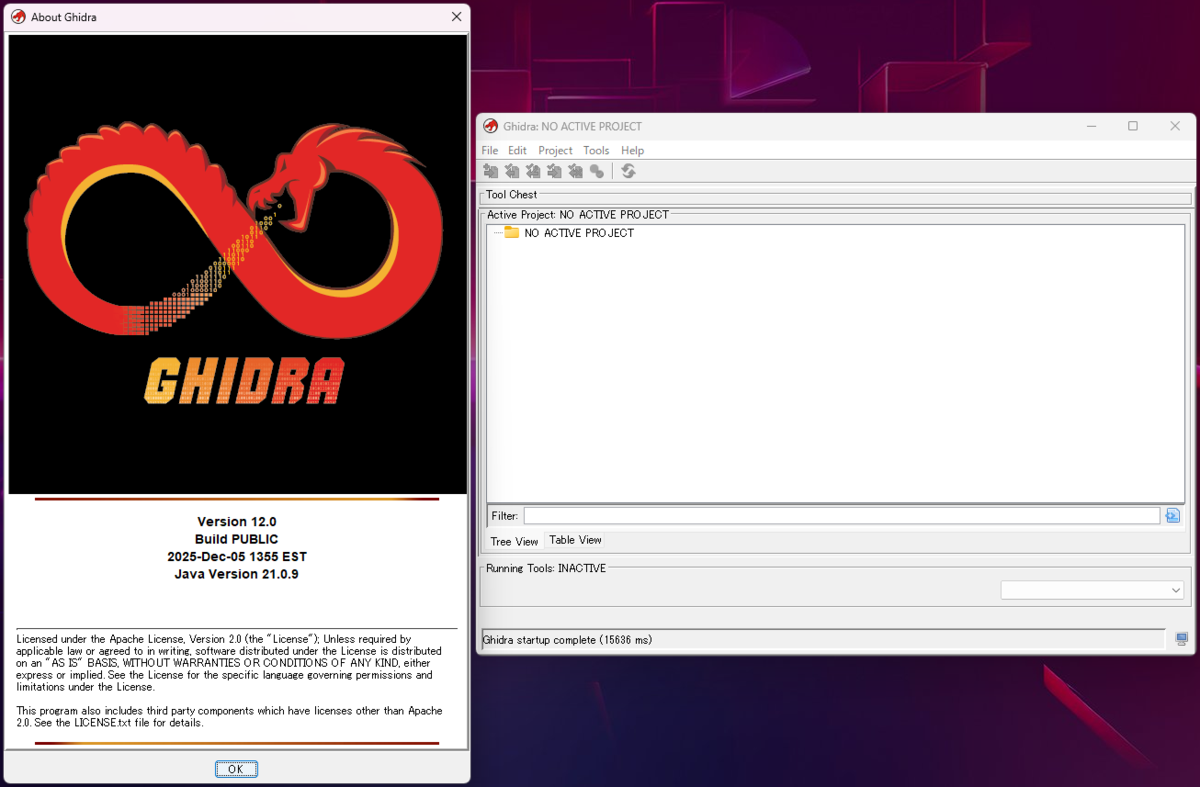Click the 'Active Project: NO ACTIVE PROJECT' panel label

pos(578,215)
